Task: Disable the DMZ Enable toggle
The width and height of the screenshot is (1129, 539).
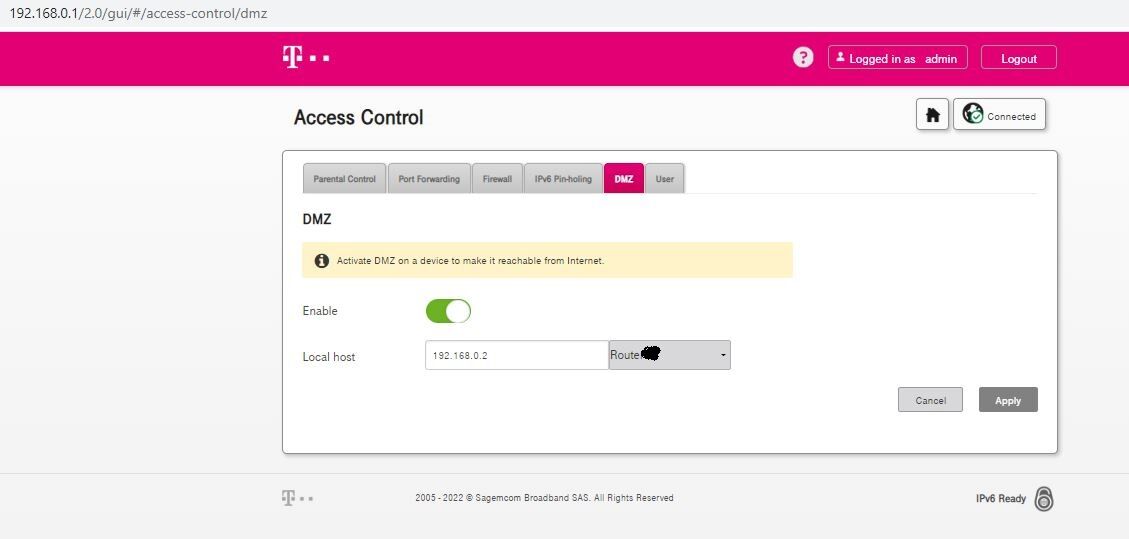Action: click(x=448, y=311)
